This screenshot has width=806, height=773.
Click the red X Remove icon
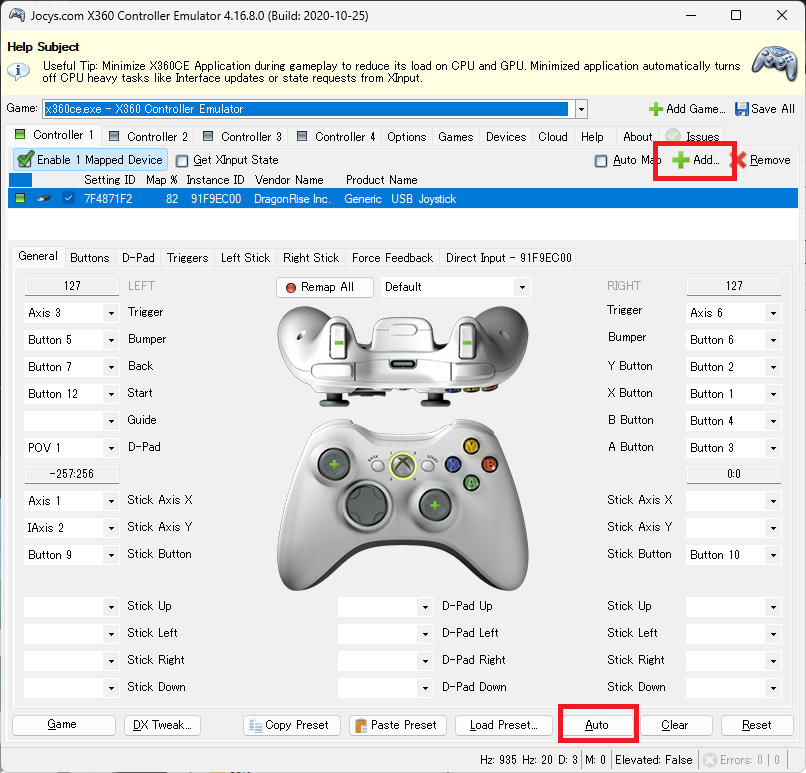[738, 160]
